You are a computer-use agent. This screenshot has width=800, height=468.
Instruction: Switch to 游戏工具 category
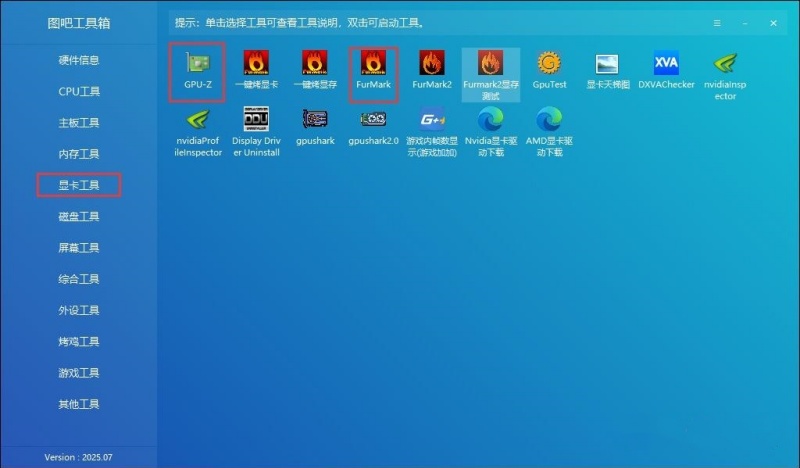point(79,373)
